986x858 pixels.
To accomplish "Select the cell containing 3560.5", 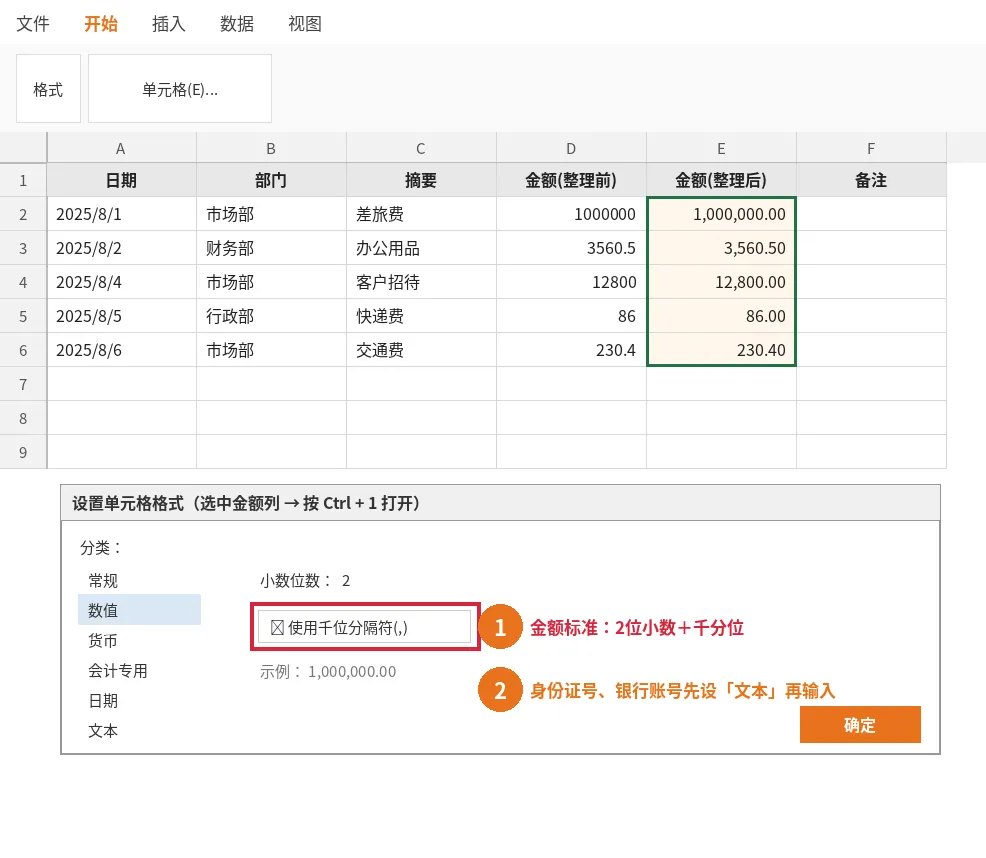I will click(x=571, y=248).
